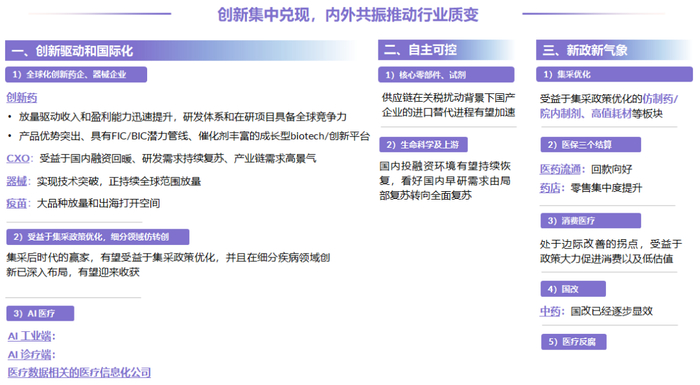Image resolution: width=700 pixels, height=385 pixels.
Task: Click the text 国改已经逐步显效
Action: [612, 311]
